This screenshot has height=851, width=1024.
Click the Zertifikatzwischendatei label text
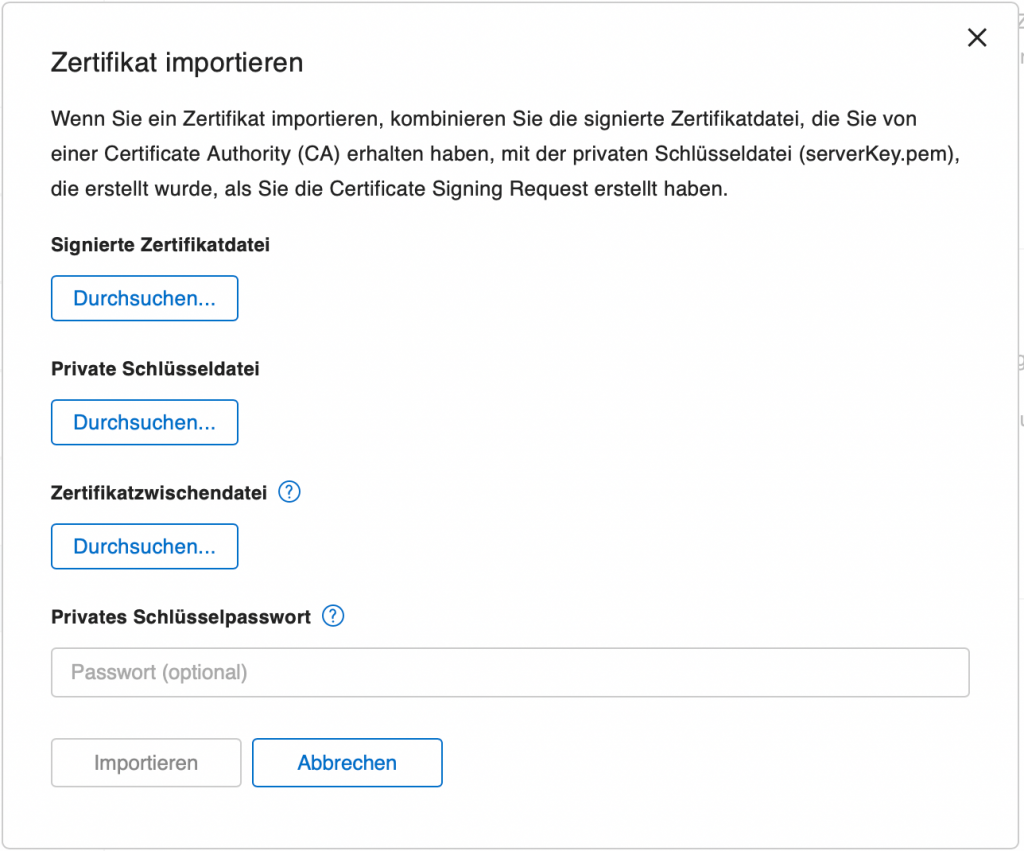point(159,493)
